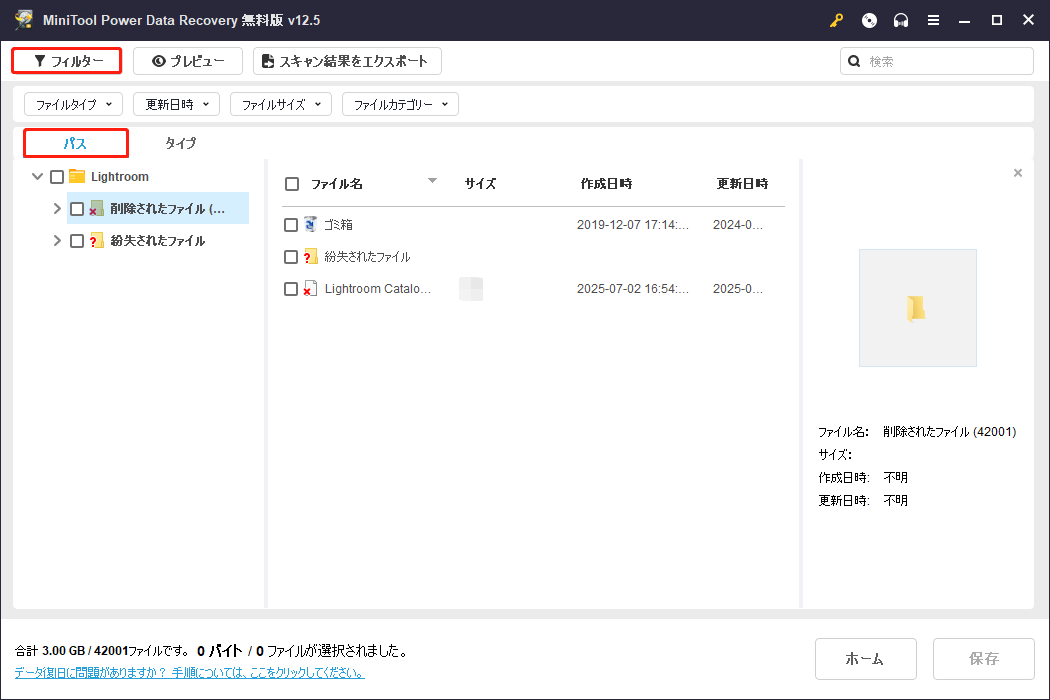Click the key (register) icon in title bar
This screenshot has height=700, width=1050.
(836, 21)
